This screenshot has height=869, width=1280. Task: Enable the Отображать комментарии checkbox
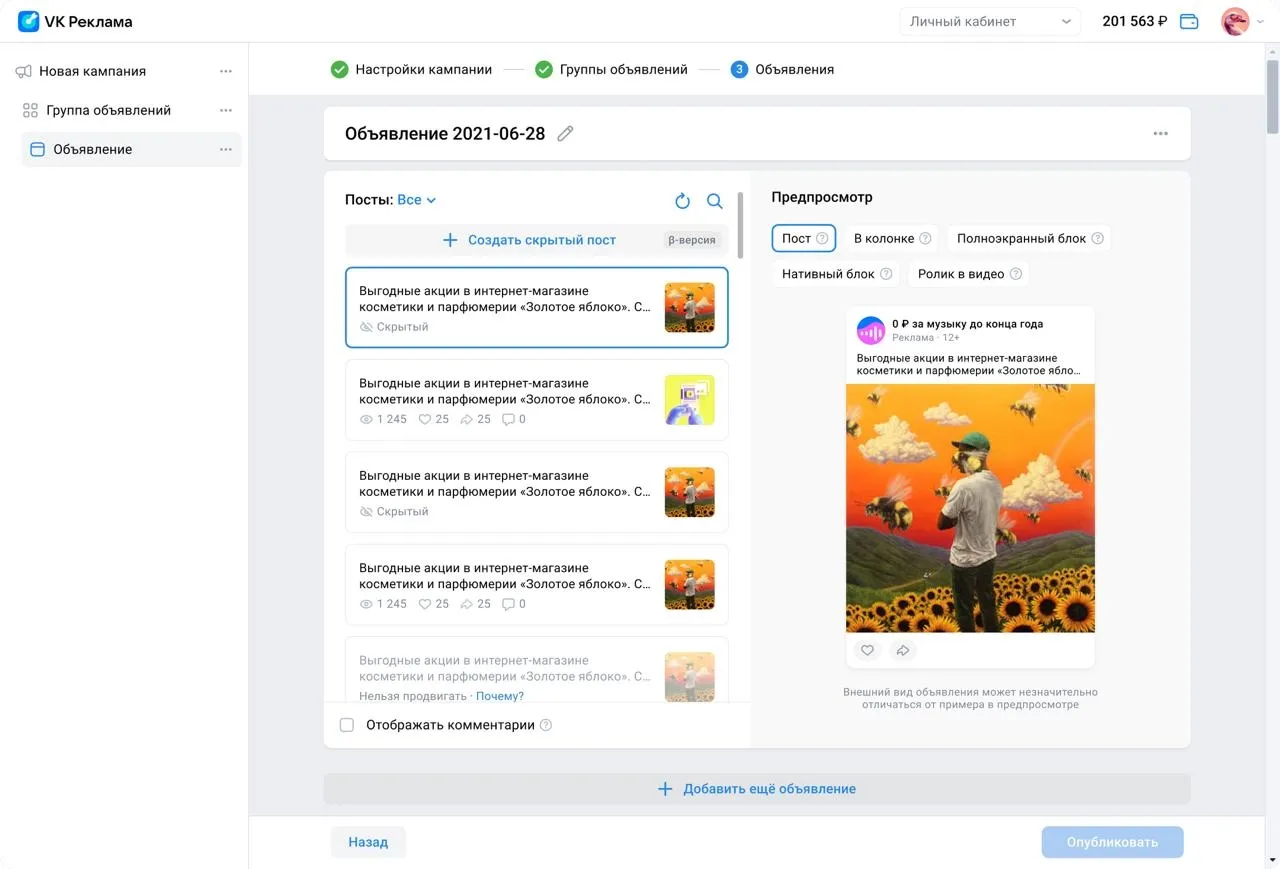tap(347, 726)
